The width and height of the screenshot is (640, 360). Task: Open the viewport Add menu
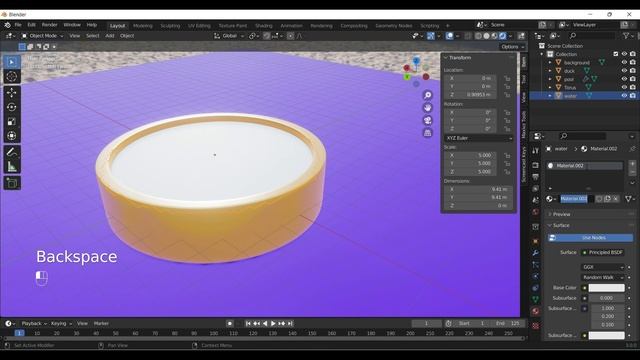click(x=110, y=36)
